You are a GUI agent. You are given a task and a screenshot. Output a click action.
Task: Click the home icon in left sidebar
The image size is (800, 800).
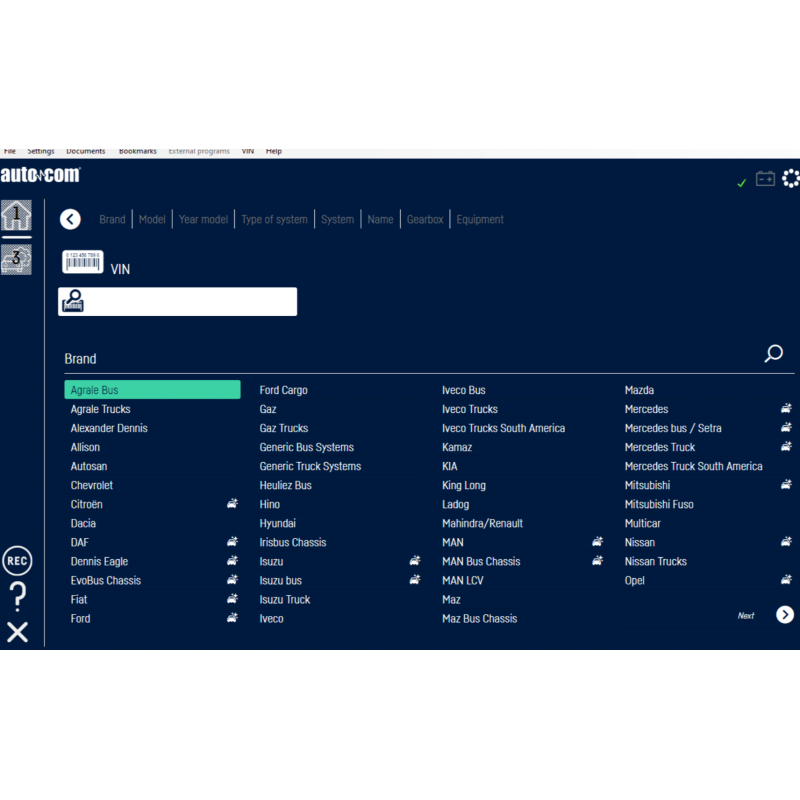pos(17,215)
